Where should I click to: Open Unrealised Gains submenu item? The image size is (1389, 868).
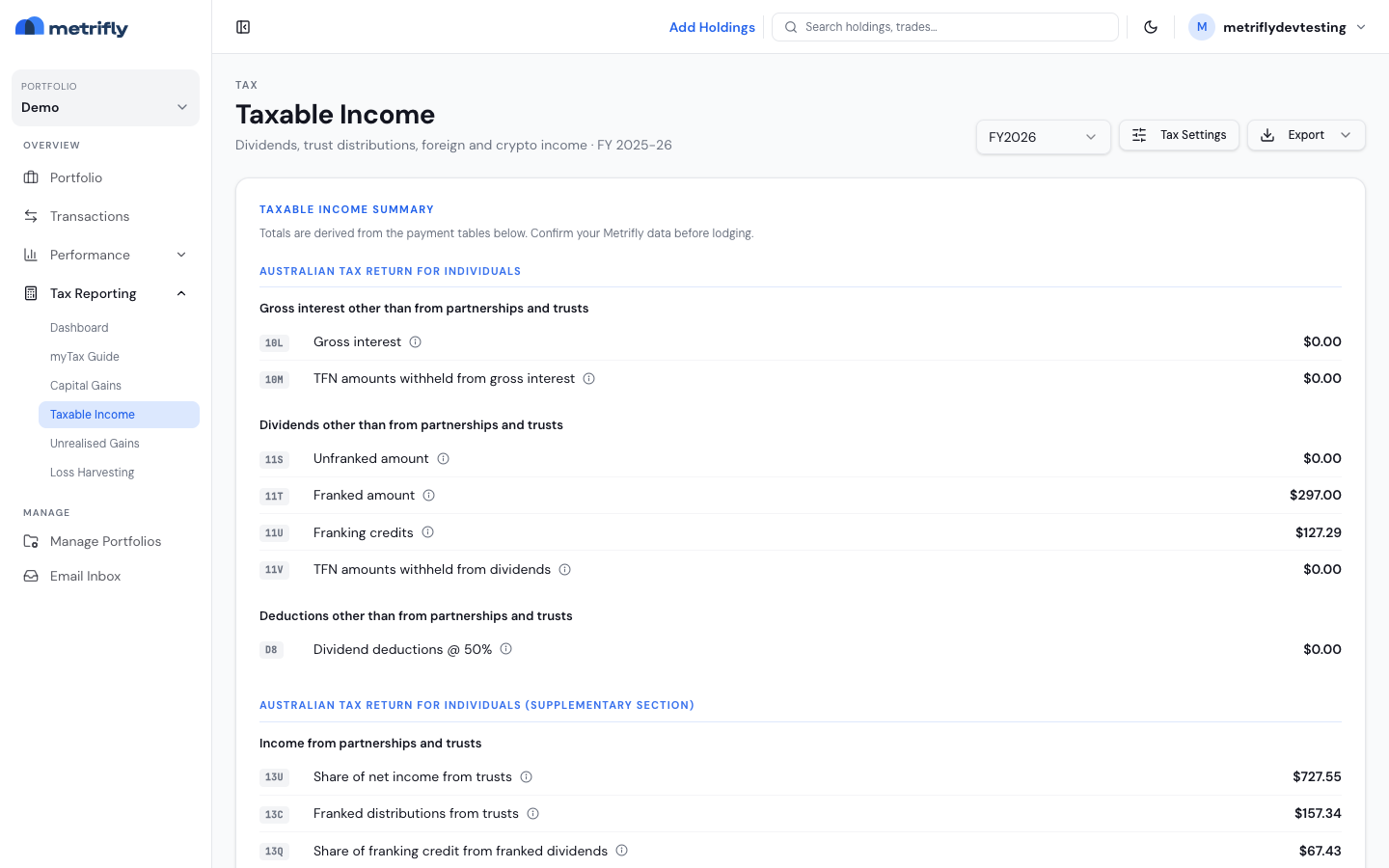(119, 444)
